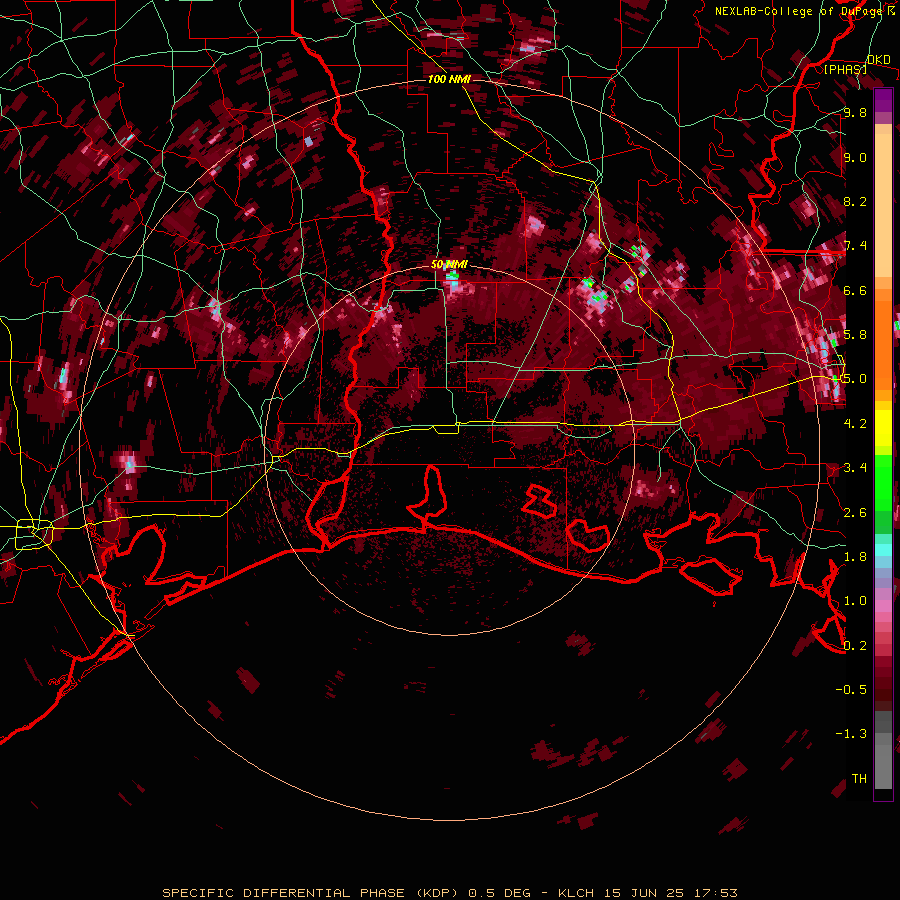Click the 7.4 scale value
This screenshot has width=900, height=900.
pos(855,246)
